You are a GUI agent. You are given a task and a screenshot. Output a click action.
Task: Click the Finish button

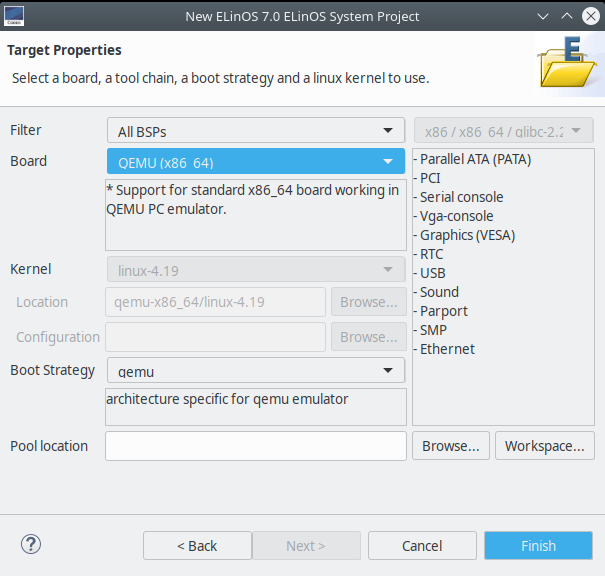538,546
